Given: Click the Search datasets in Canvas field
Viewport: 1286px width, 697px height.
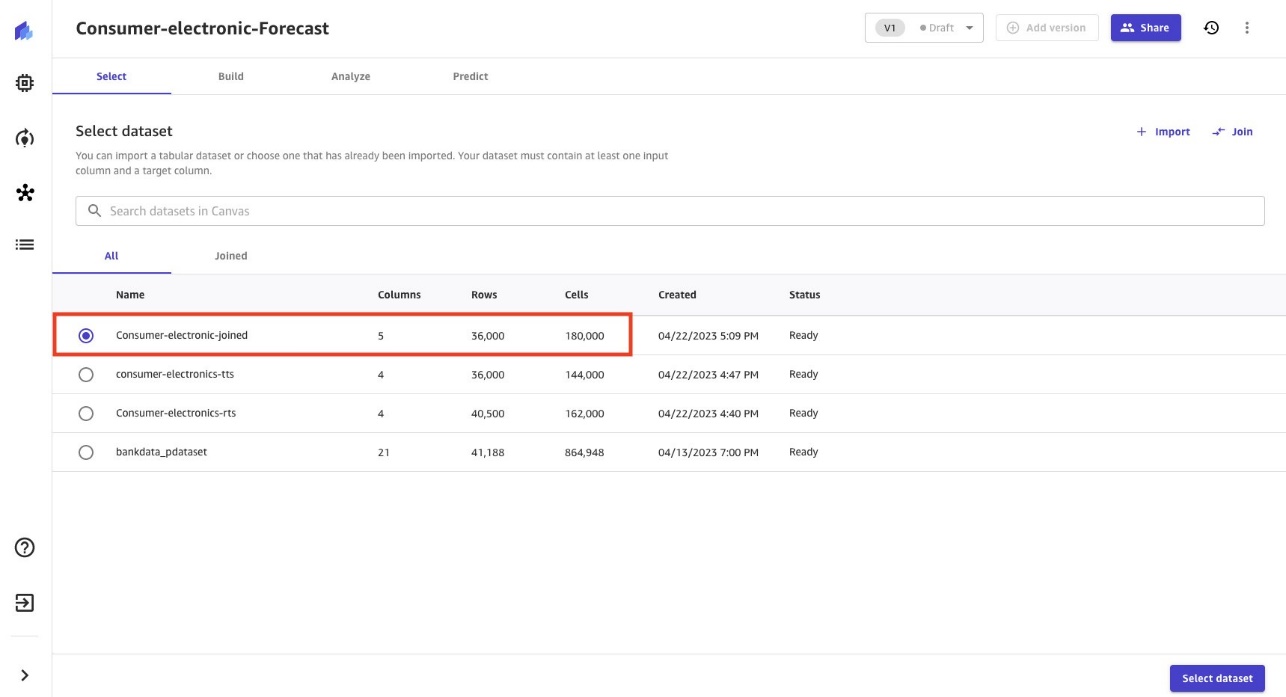Looking at the screenshot, I should tap(670, 211).
